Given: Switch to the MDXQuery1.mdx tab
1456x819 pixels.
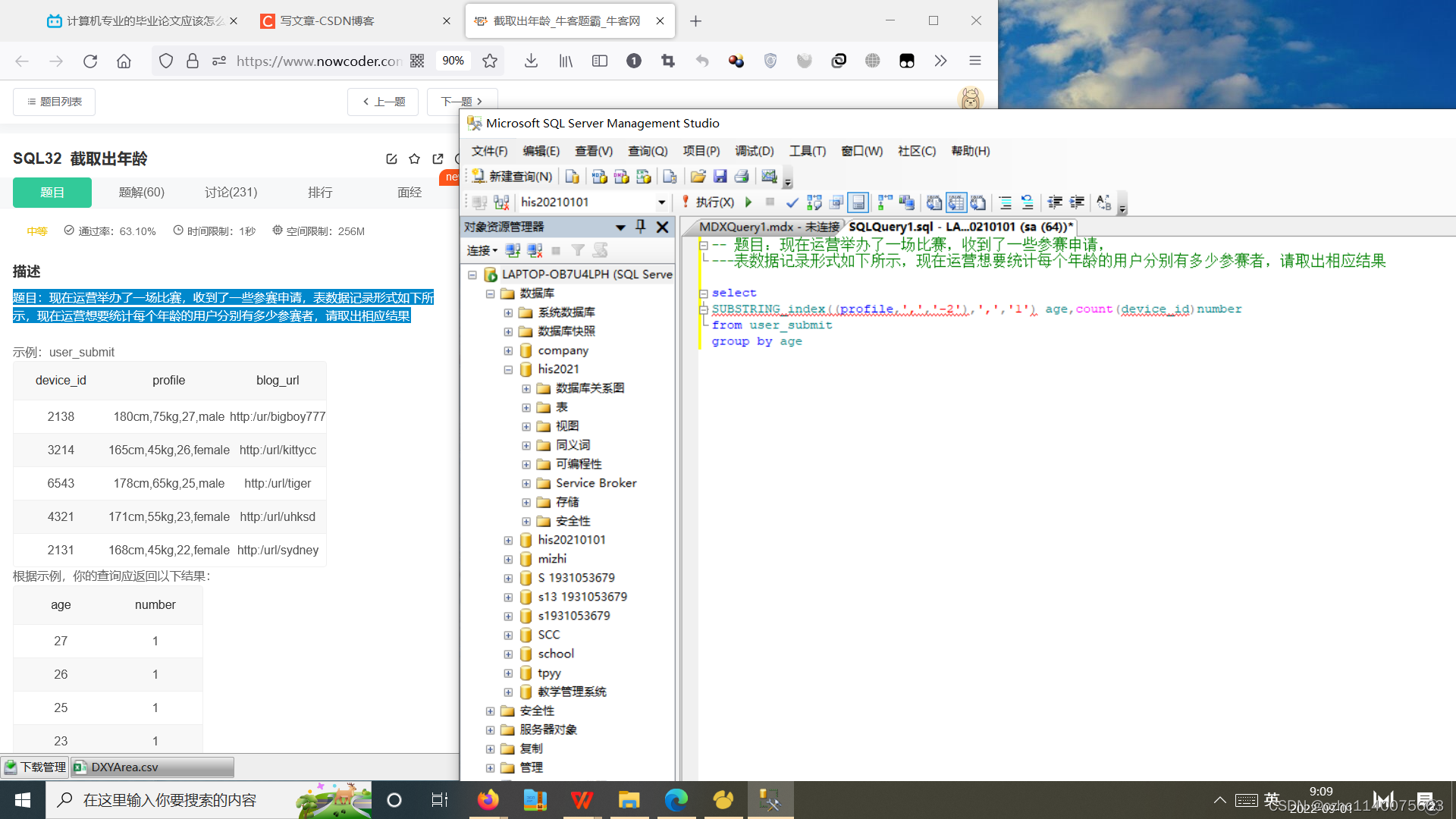Looking at the screenshot, I should [768, 227].
